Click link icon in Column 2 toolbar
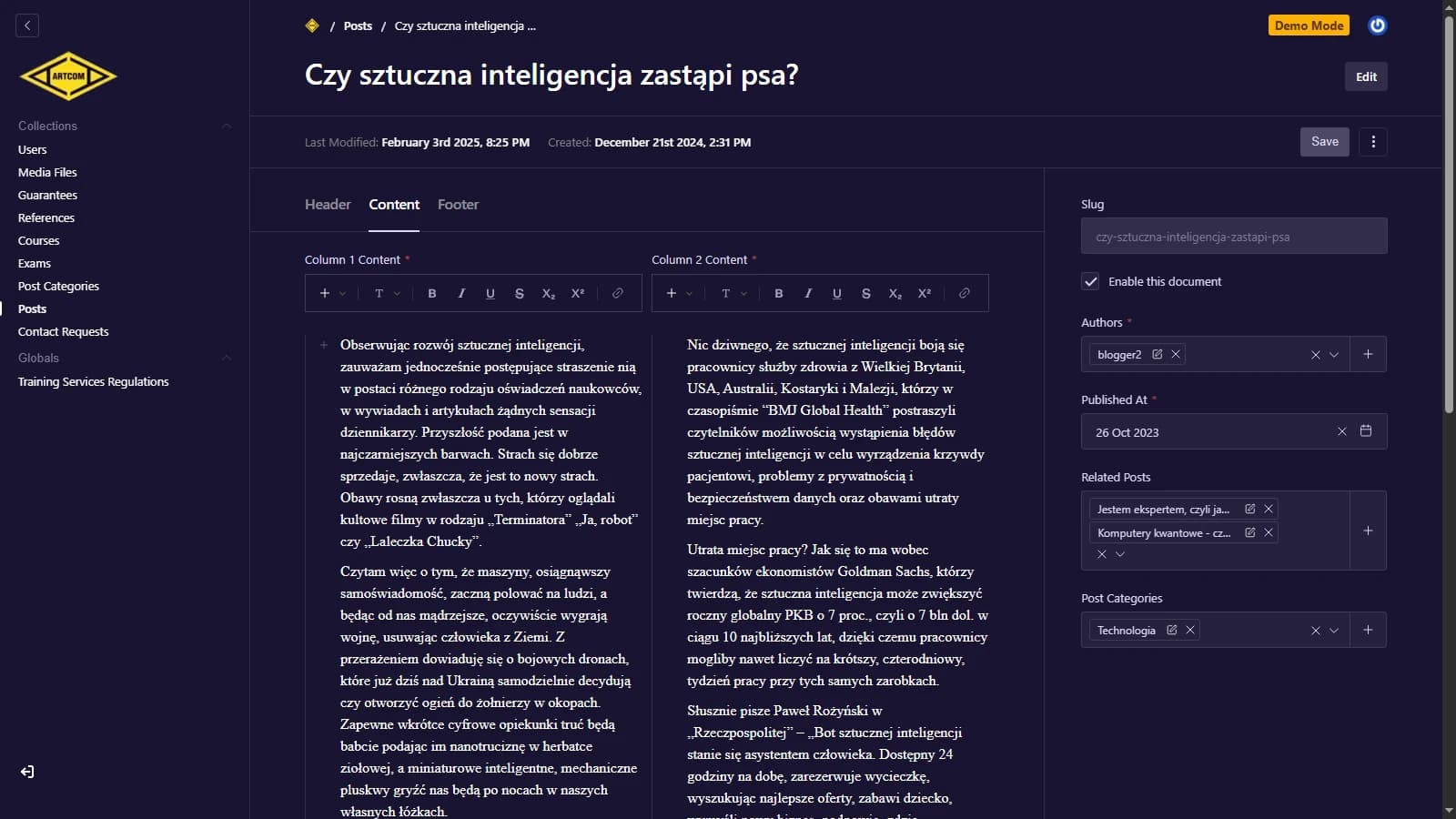The height and width of the screenshot is (819, 1456). tap(964, 293)
